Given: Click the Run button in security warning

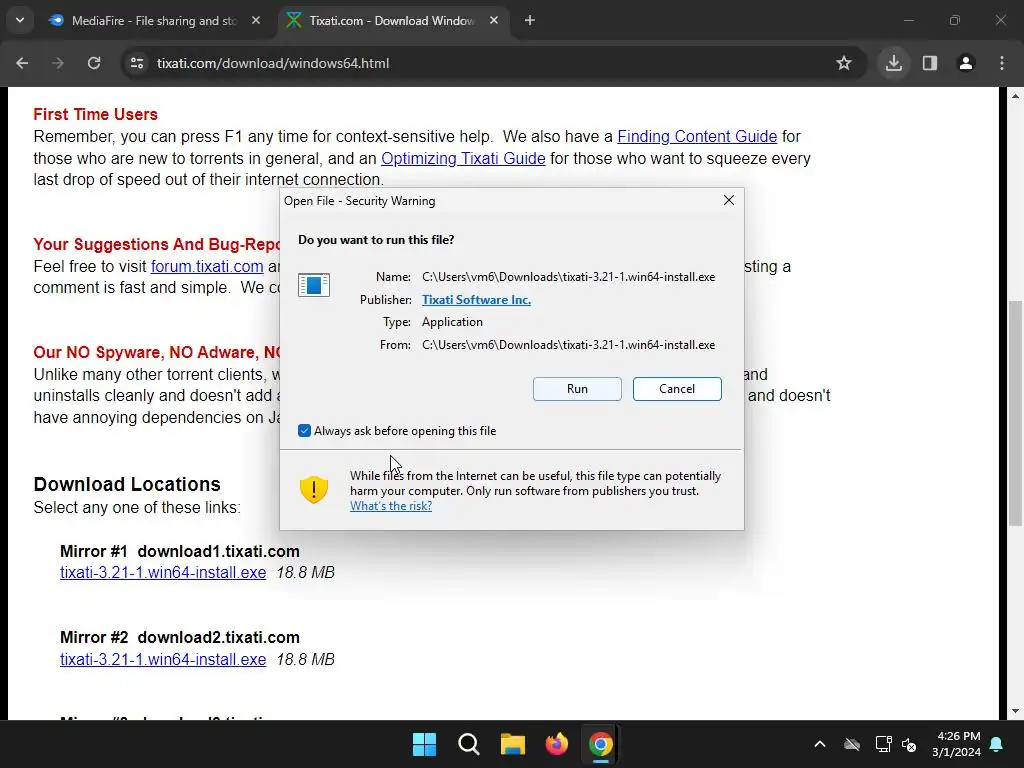Looking at the screenshot, I should tap(577, 389).
